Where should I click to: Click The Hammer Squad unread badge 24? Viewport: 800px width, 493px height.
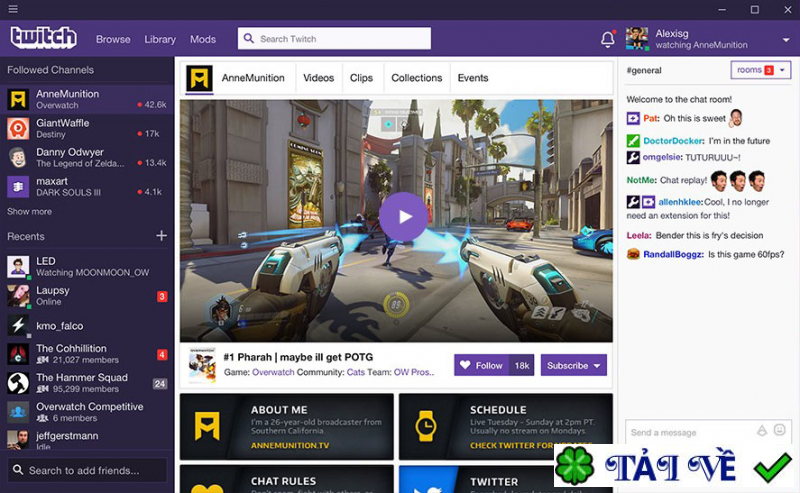(160, 384)
